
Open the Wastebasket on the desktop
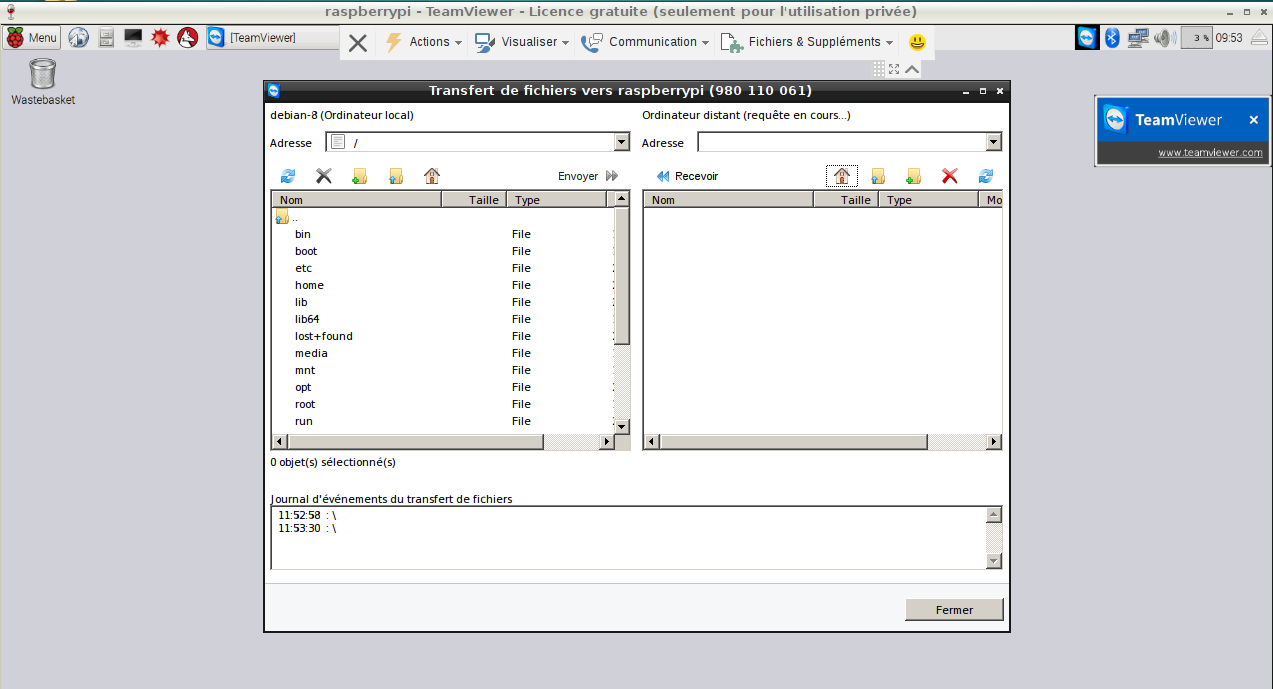point(43,81)
